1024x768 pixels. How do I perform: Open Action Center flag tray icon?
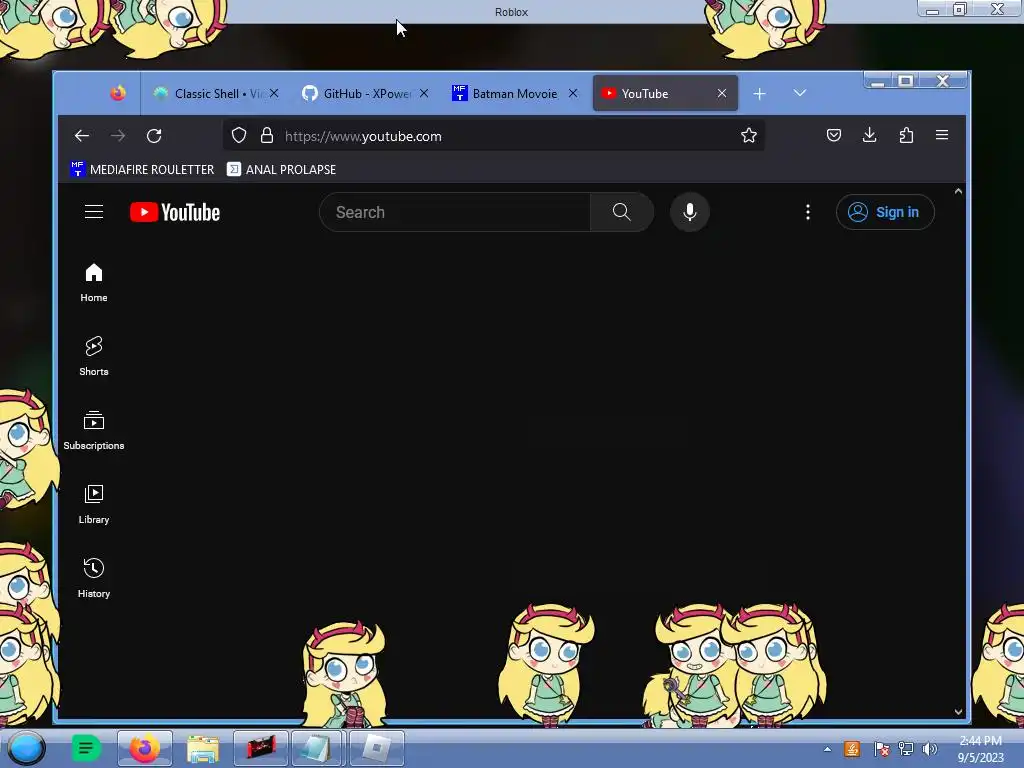click(x=881, y=749)
